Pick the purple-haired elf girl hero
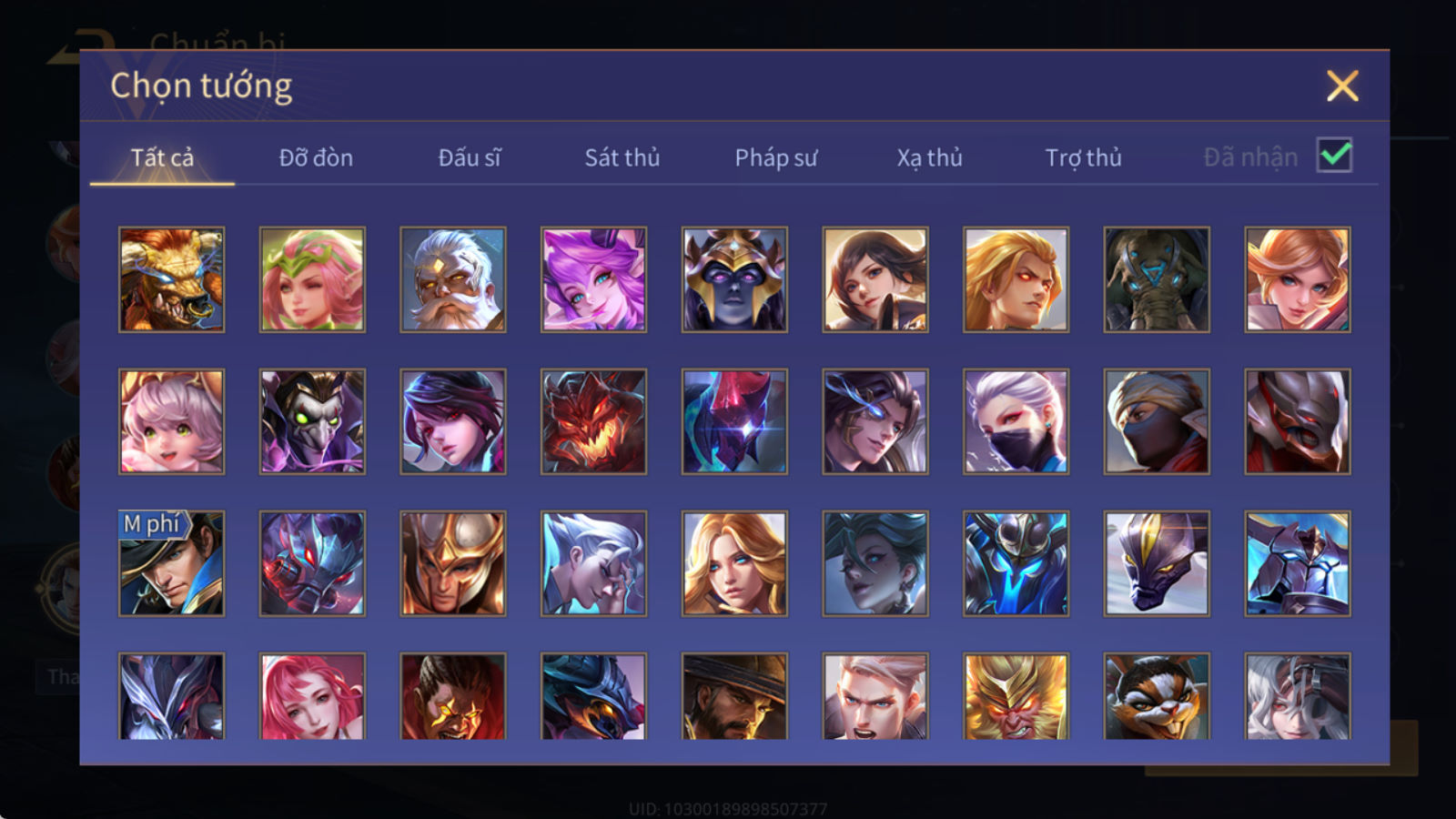This screenshot has width=1456, height=819. [x=593, y=279]
